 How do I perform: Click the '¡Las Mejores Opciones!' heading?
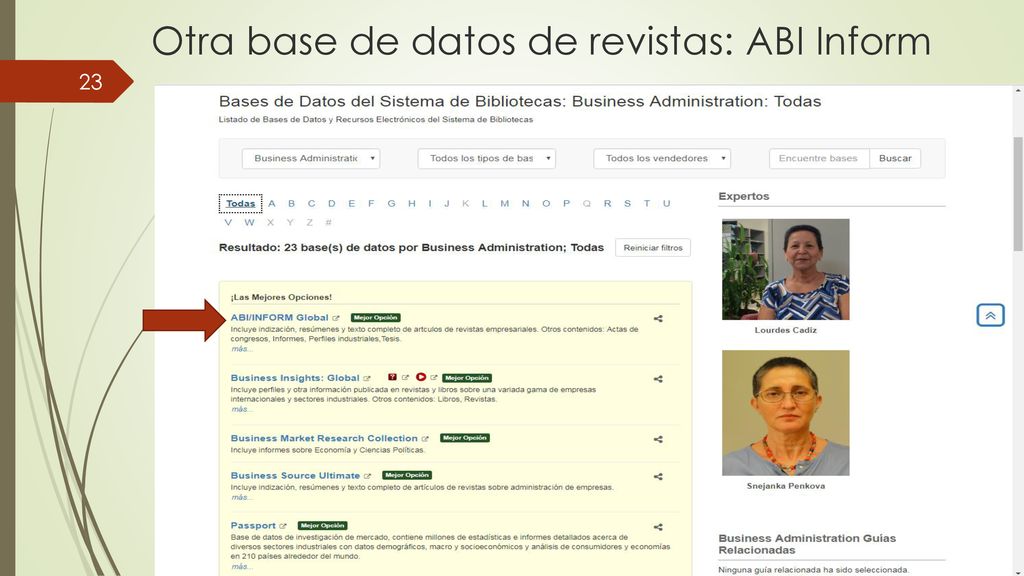281,297
